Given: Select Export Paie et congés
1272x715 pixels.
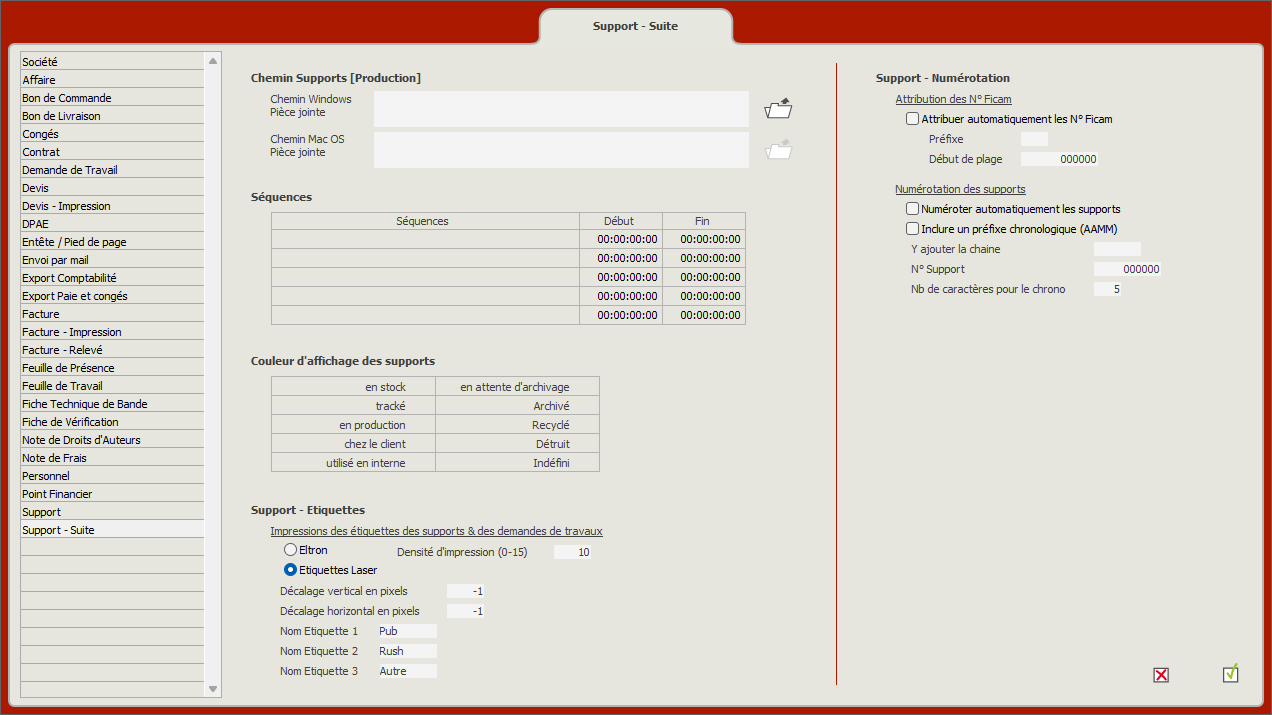Looking at the screenshot, I should tap(112, 296).
